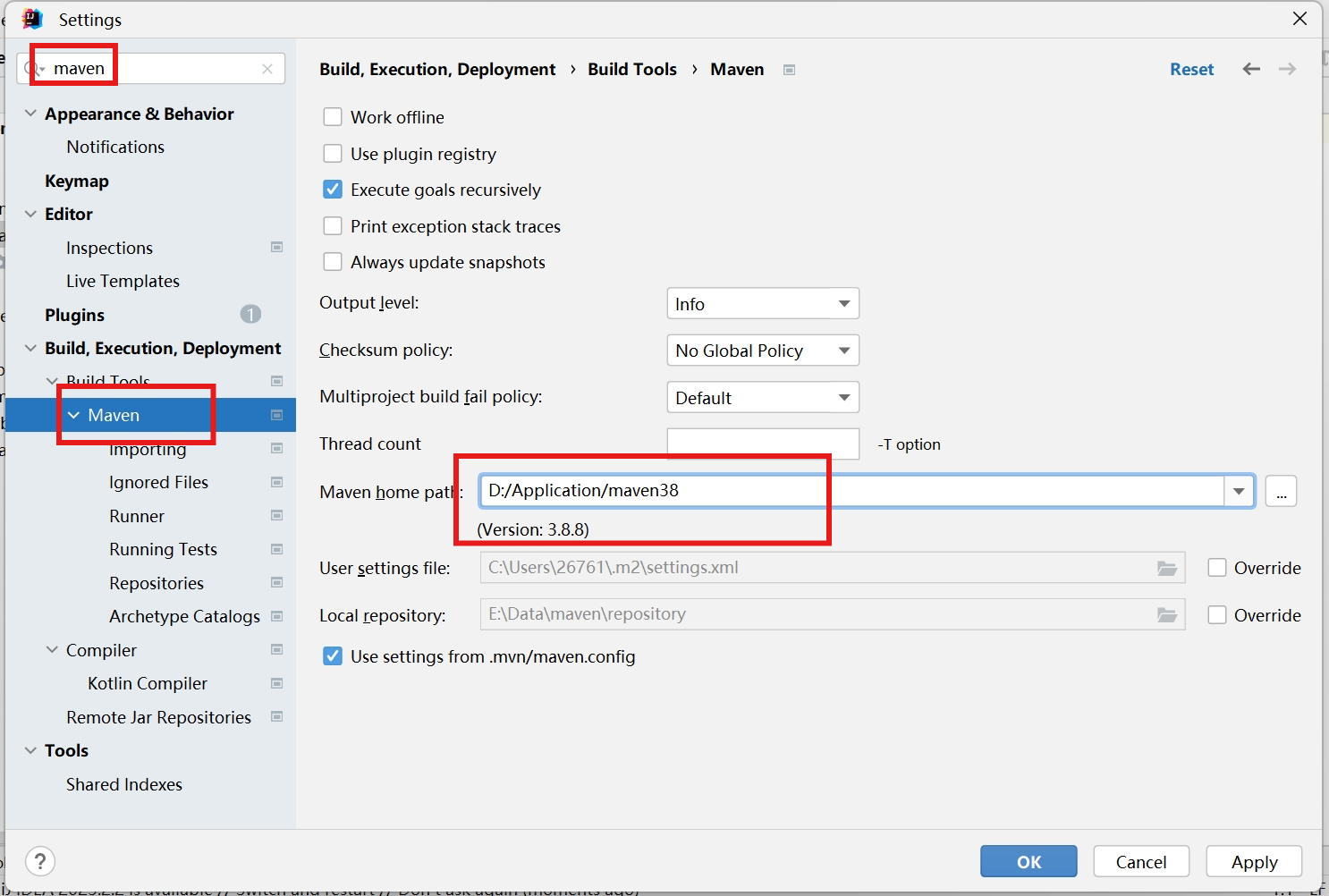Uncheck Use settings from .mvn/maven.config

click(333, 656)
